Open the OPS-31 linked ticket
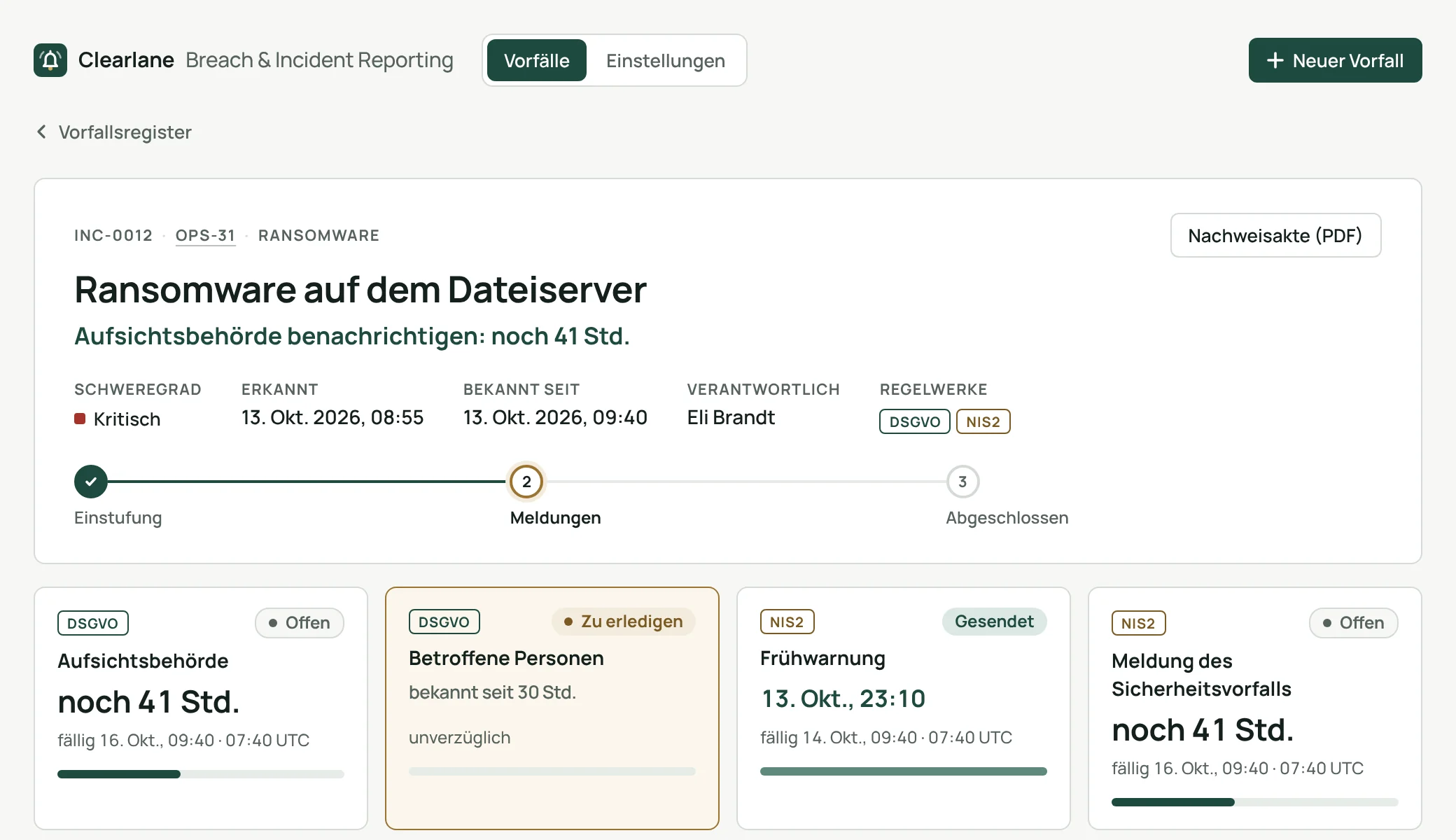1456x840 pixels. coord(205,235)
